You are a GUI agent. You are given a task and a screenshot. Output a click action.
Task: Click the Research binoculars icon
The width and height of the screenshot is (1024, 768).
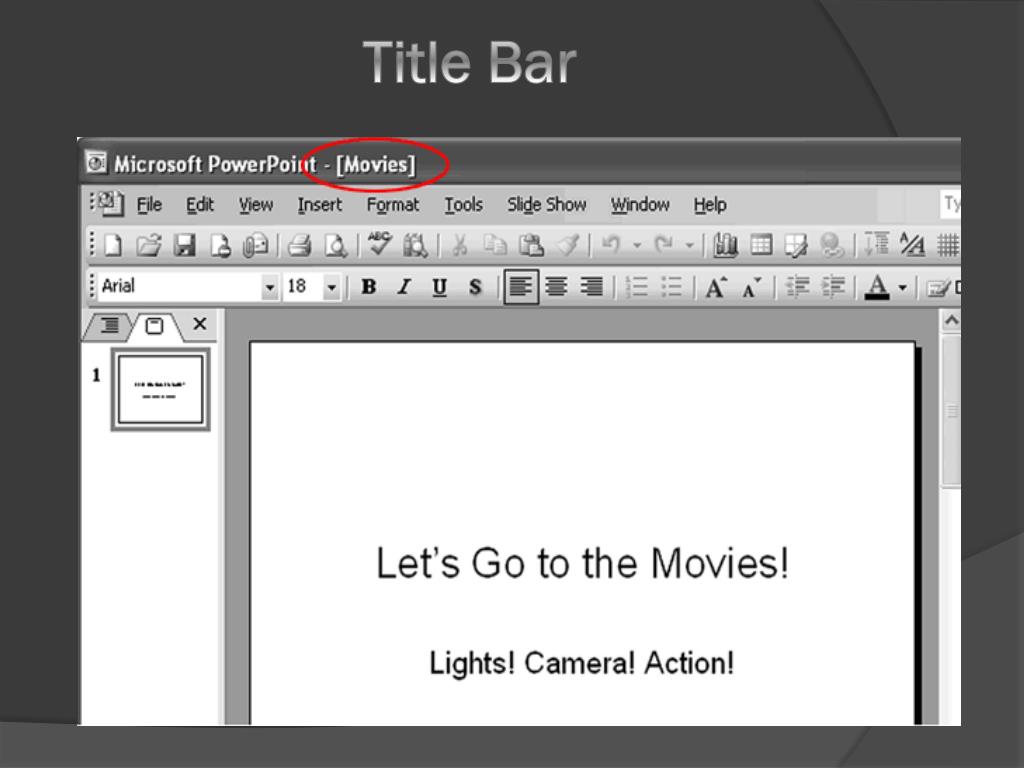coord(415,246)
